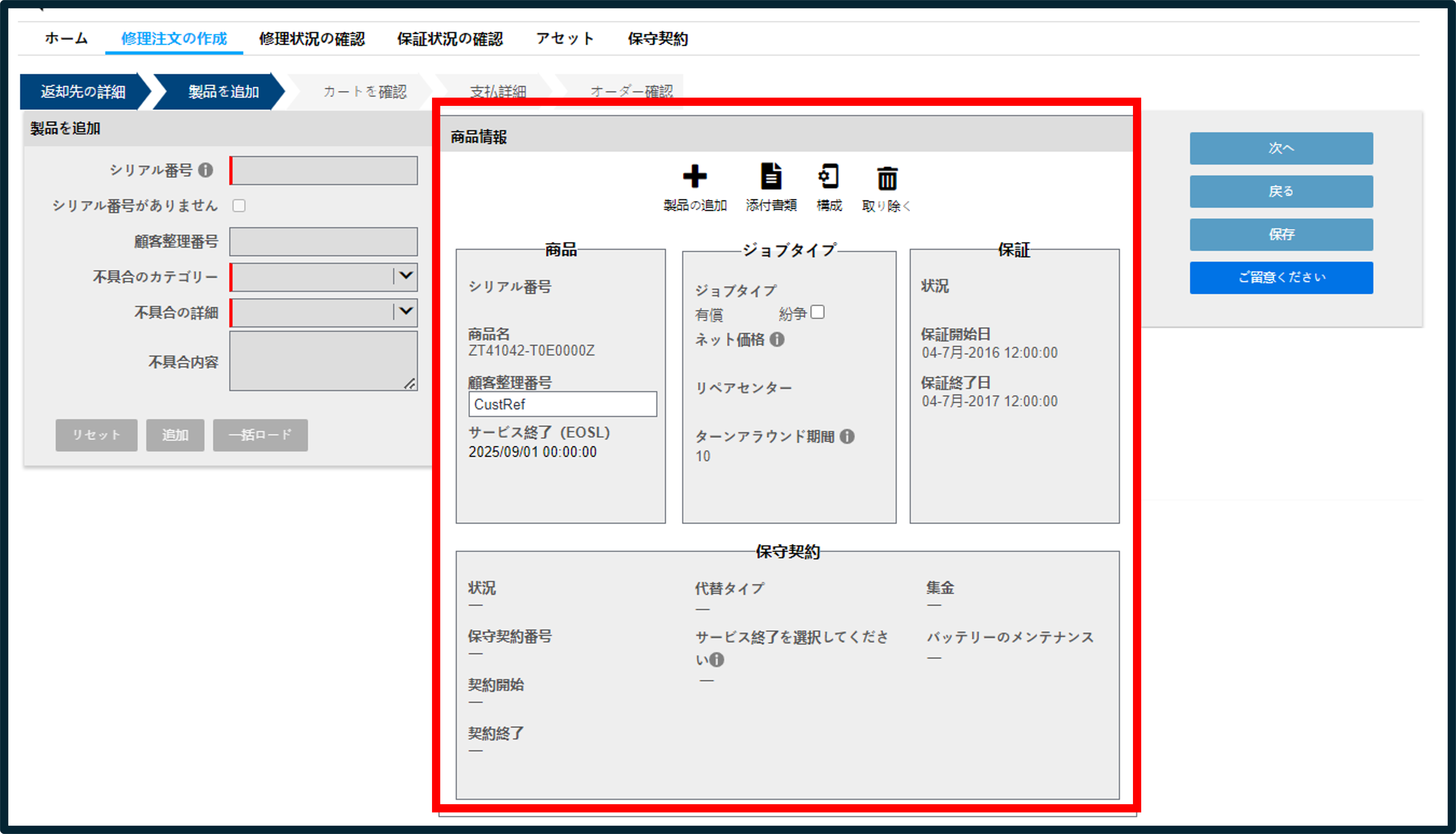The width and height of the screenshot is (1456, 834).
Task: Click the 取り除く trash icon
Action: pyautogui.click(x=887, y=178)
